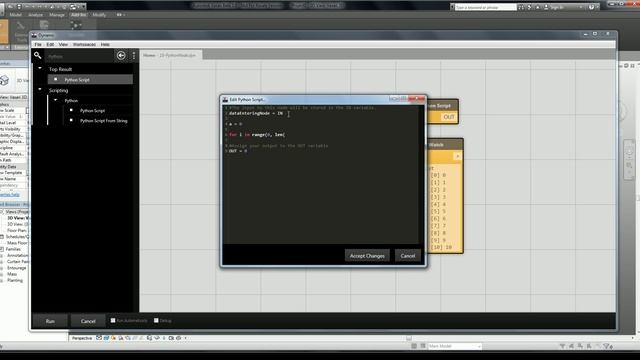Click the Cancel button next to Run
This screenshot has height=360, width=640.
coord(88,321)
